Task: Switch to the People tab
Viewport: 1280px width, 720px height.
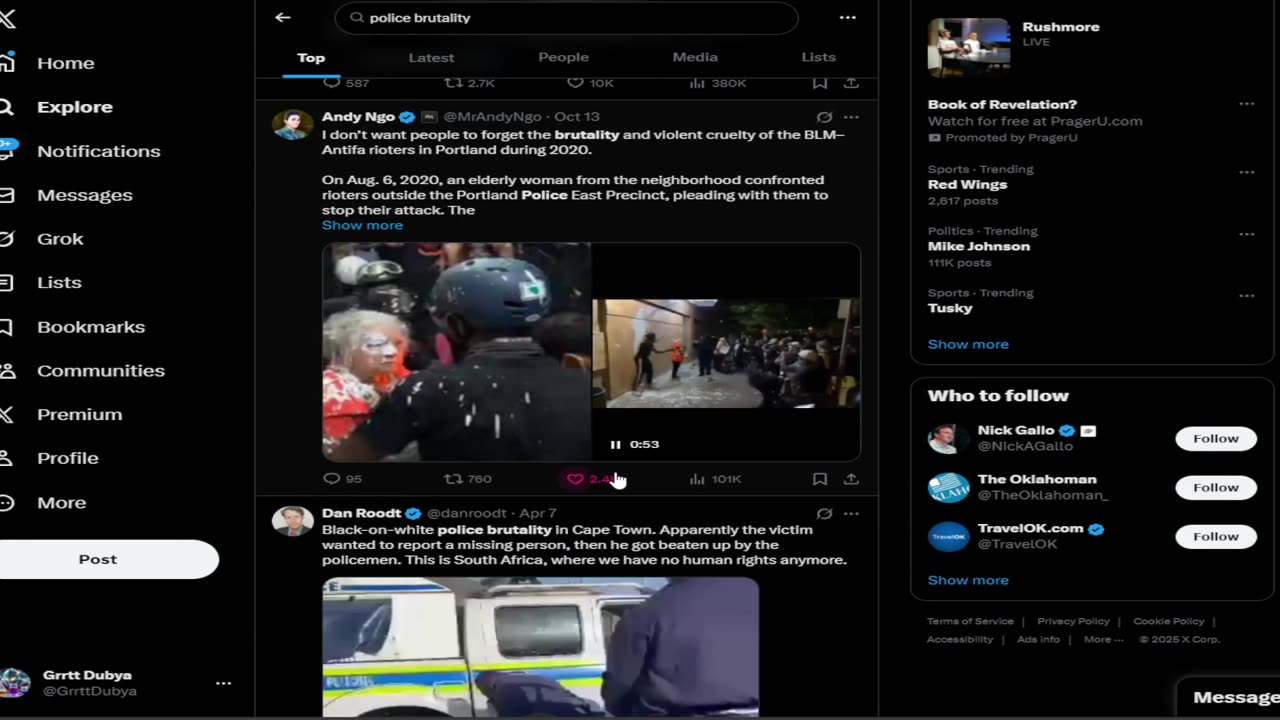Action: (564, 57)
